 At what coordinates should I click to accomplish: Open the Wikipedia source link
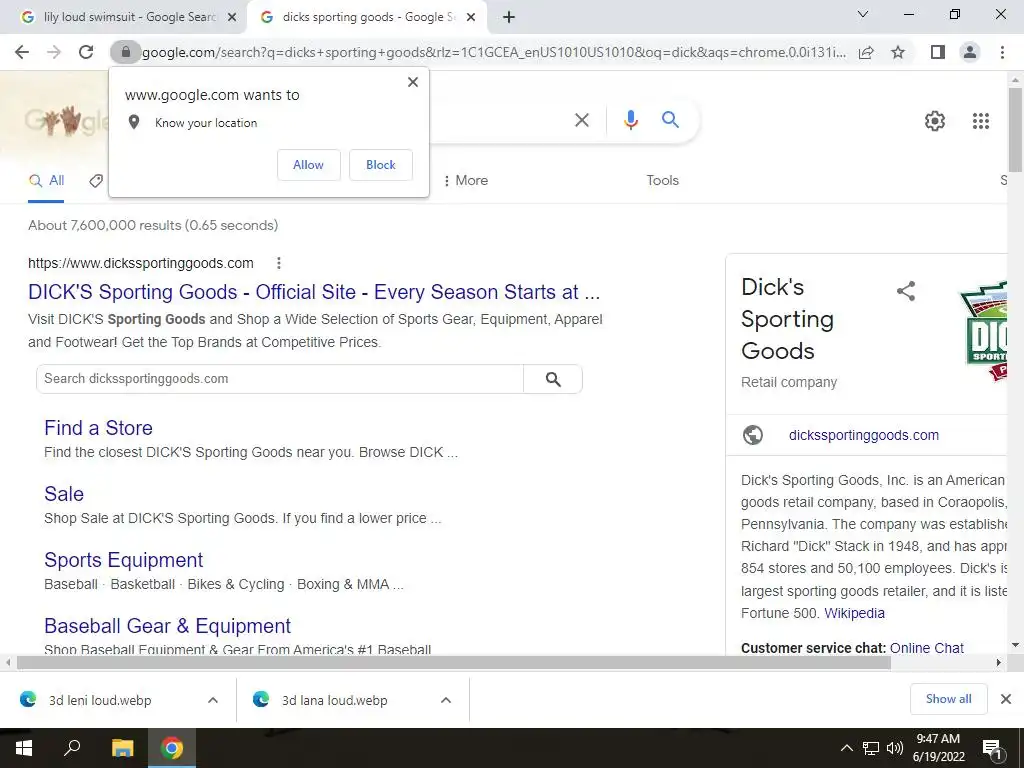854,613
